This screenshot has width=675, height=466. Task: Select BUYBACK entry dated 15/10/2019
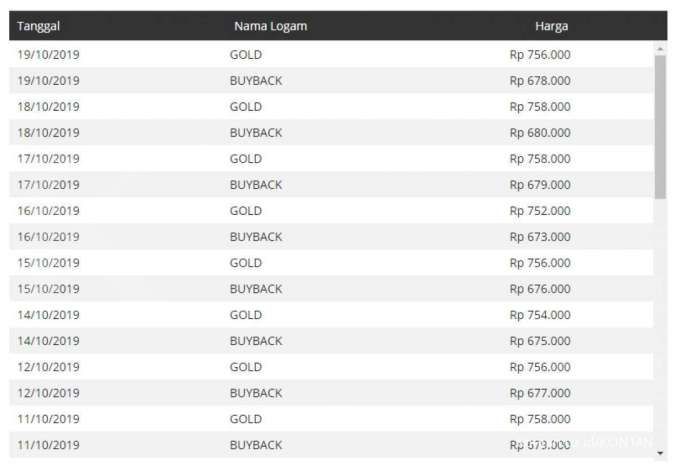pos(256,289)
